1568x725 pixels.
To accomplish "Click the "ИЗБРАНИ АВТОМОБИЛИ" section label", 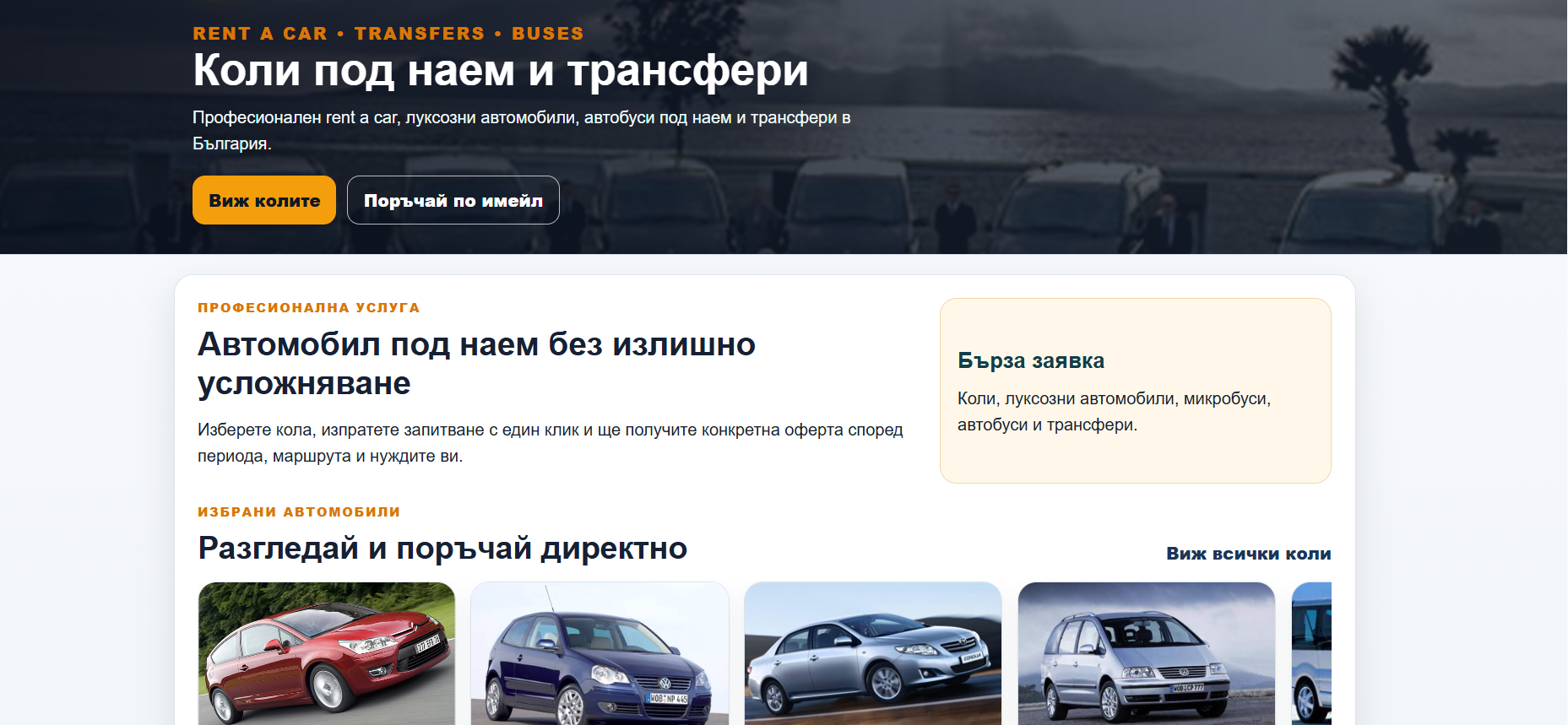I will pos(299,512).
